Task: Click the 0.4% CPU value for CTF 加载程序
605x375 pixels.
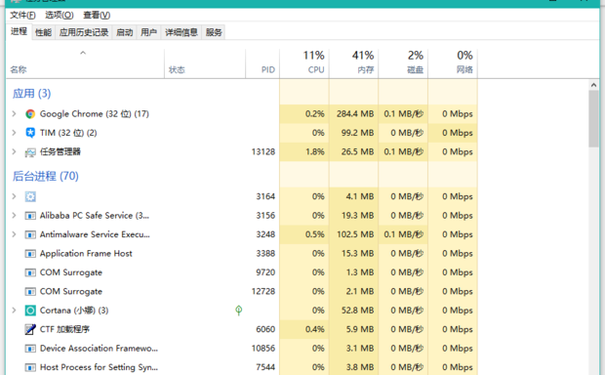Action: pyautogui.click(x=315, y=329)
